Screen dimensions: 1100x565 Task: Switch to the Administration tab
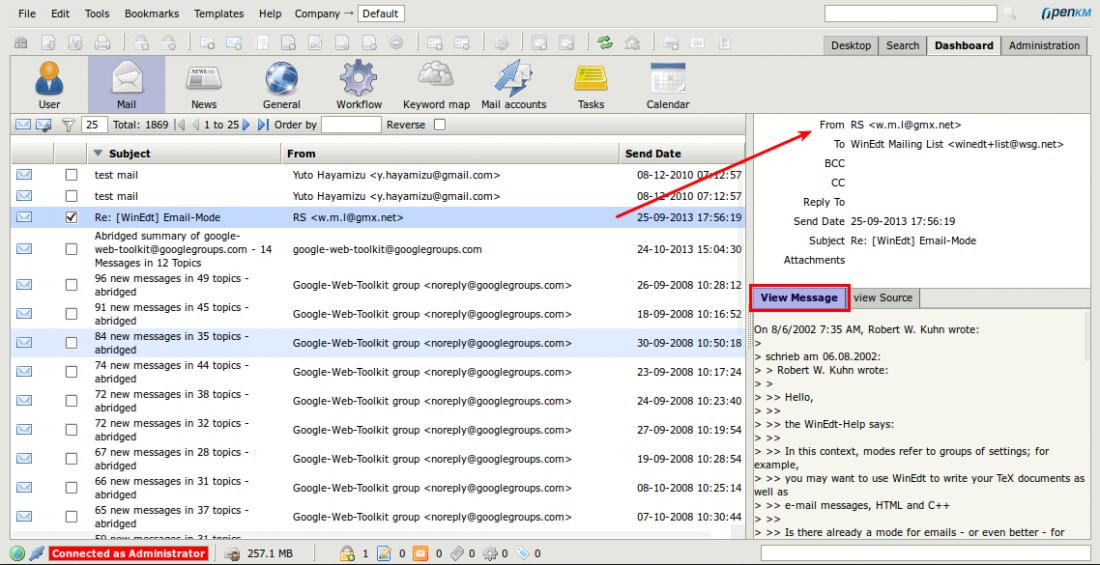pyautogui.click(x=1044, y=46)
